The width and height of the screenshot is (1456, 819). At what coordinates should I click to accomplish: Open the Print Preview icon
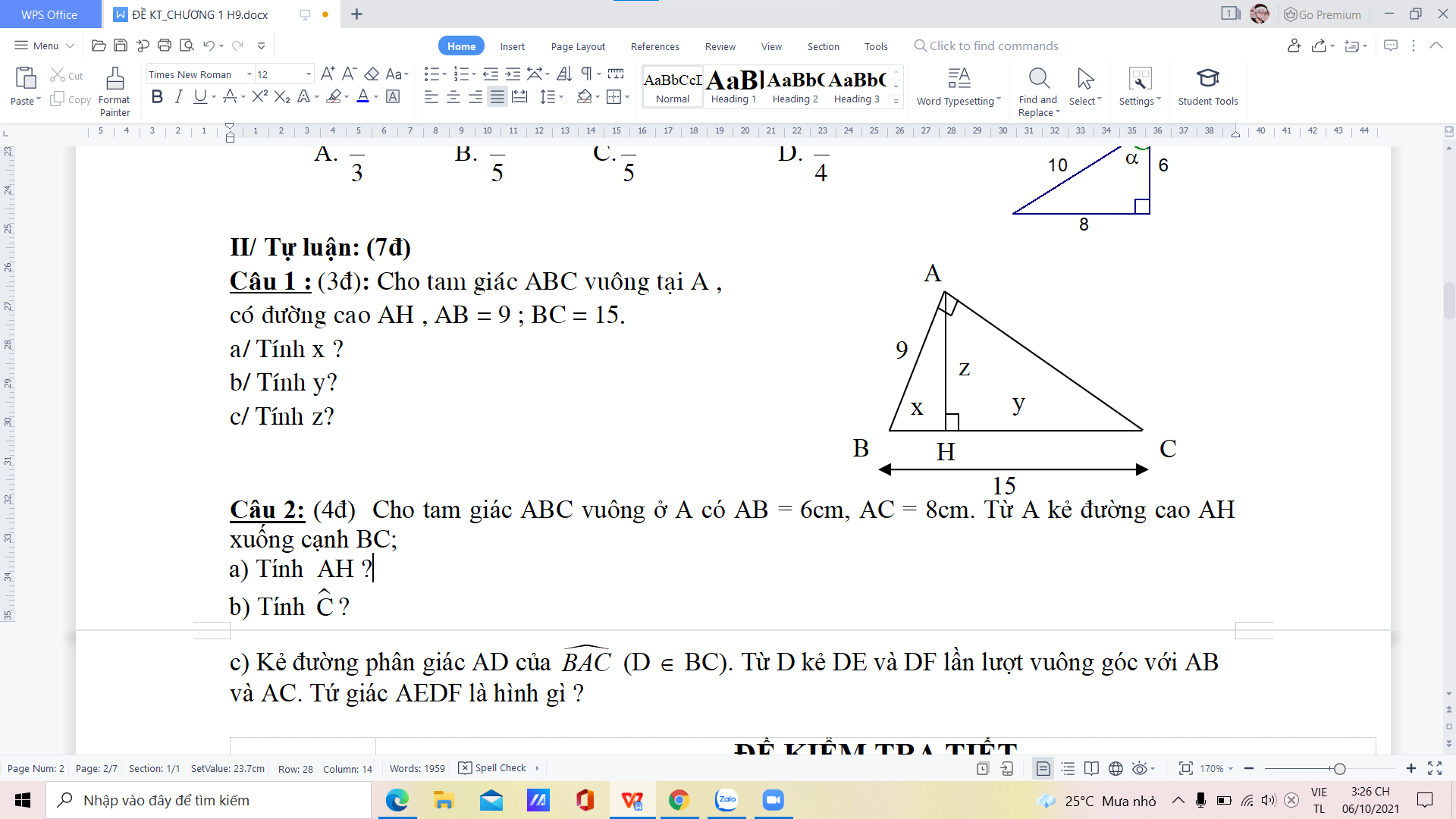(187, 45)
